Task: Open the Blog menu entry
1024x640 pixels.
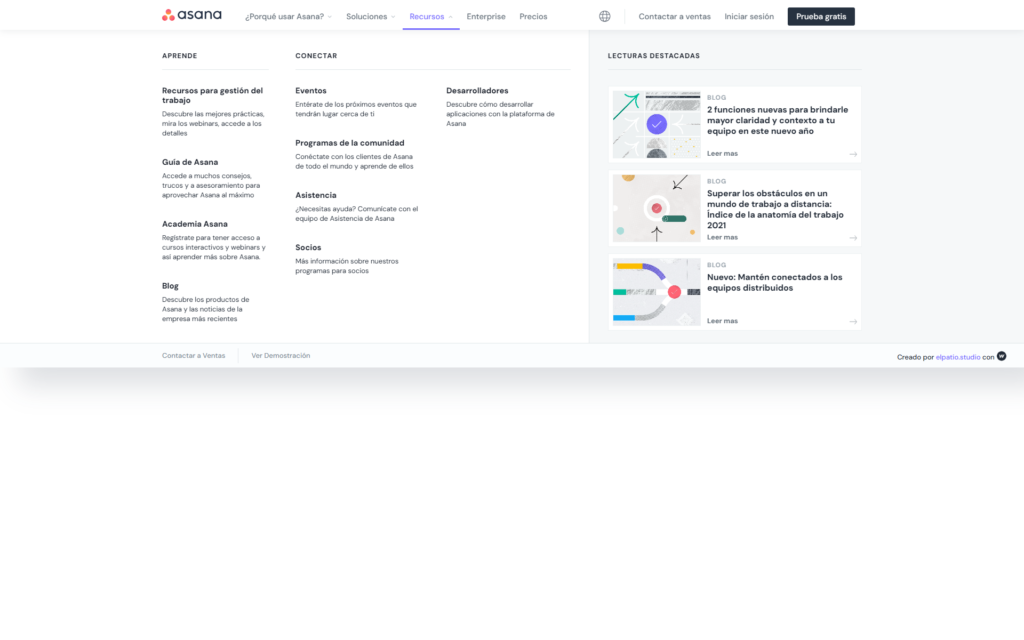Action: tap(170, 286)
